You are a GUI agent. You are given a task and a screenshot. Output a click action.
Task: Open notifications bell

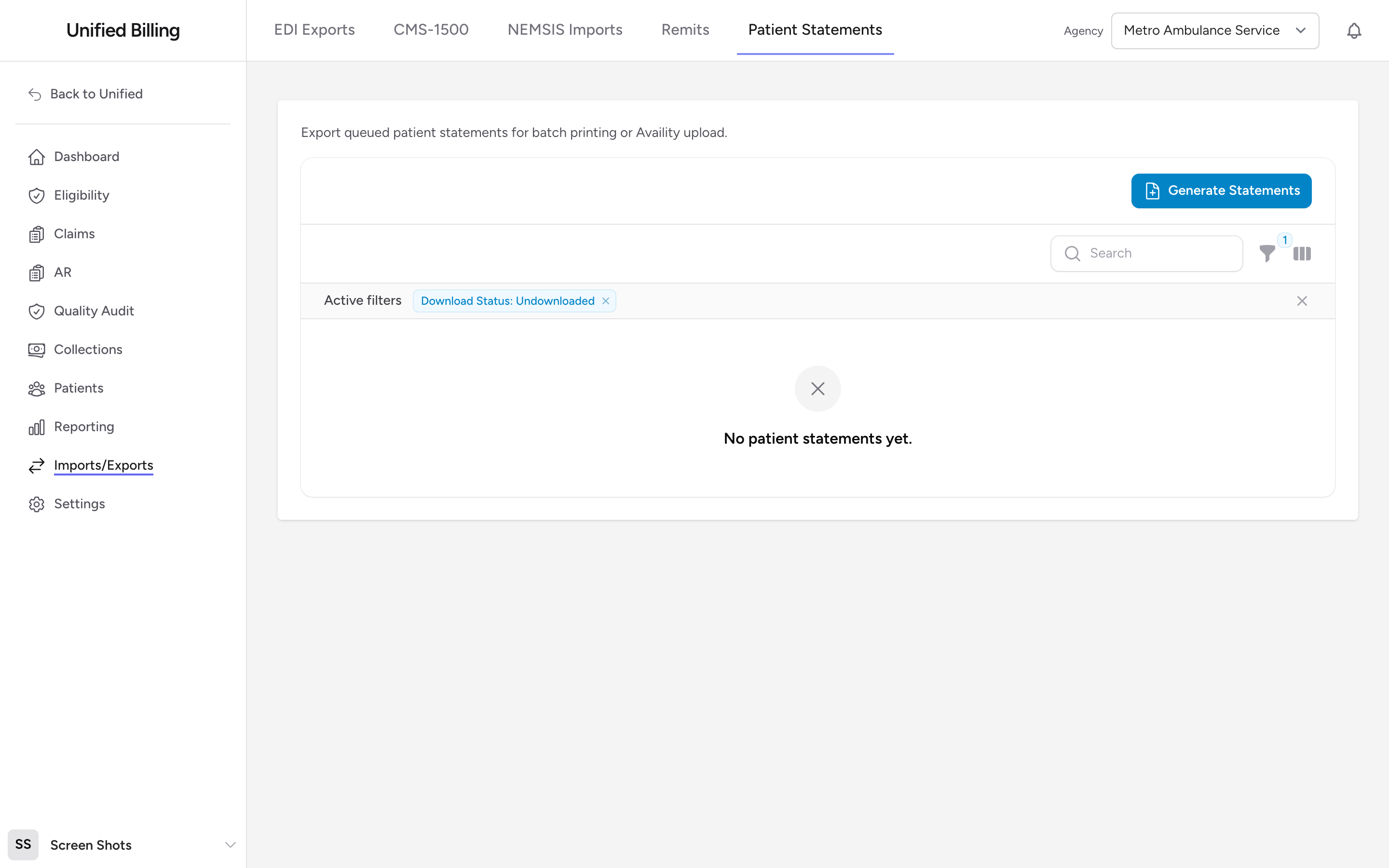coord(1354,30)
